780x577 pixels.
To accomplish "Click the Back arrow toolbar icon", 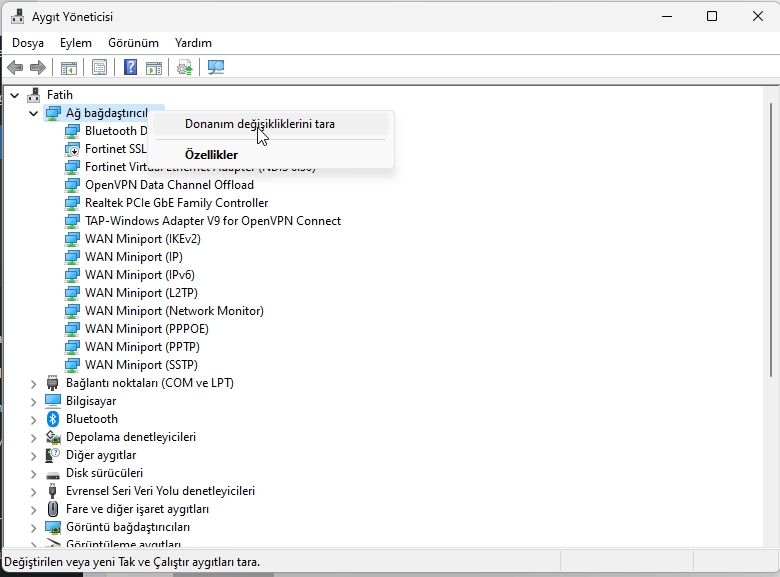I will pos(15,67).
